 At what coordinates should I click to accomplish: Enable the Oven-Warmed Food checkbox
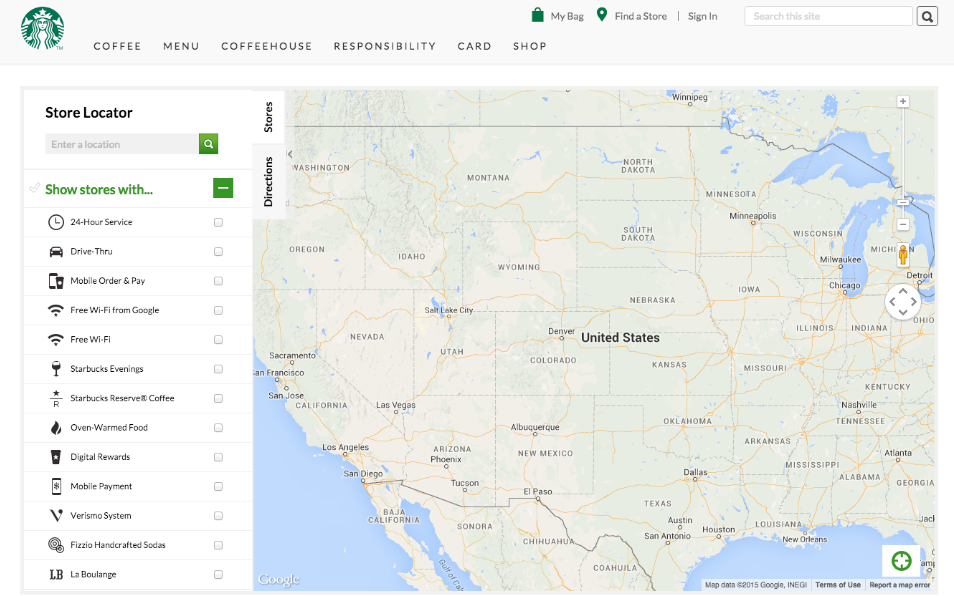point(218,428)
